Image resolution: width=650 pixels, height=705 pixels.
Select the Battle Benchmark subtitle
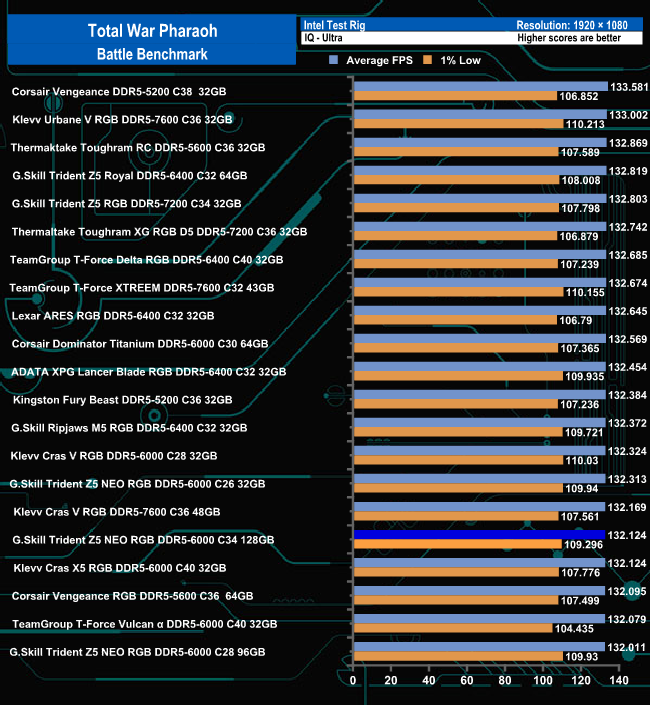click(x=152, y=54)
